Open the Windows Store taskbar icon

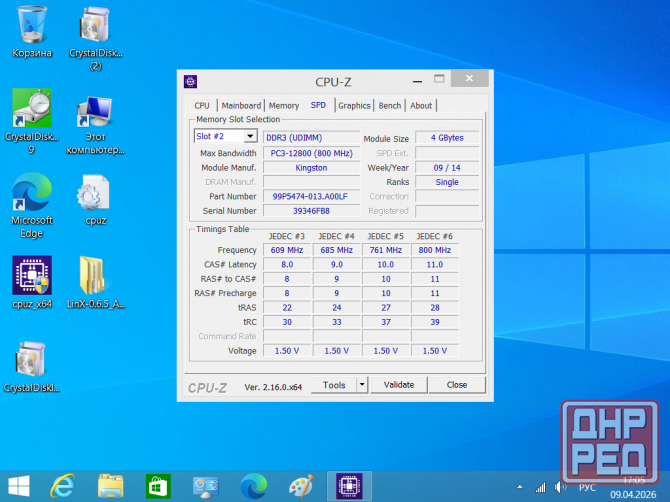coord(159,486)
